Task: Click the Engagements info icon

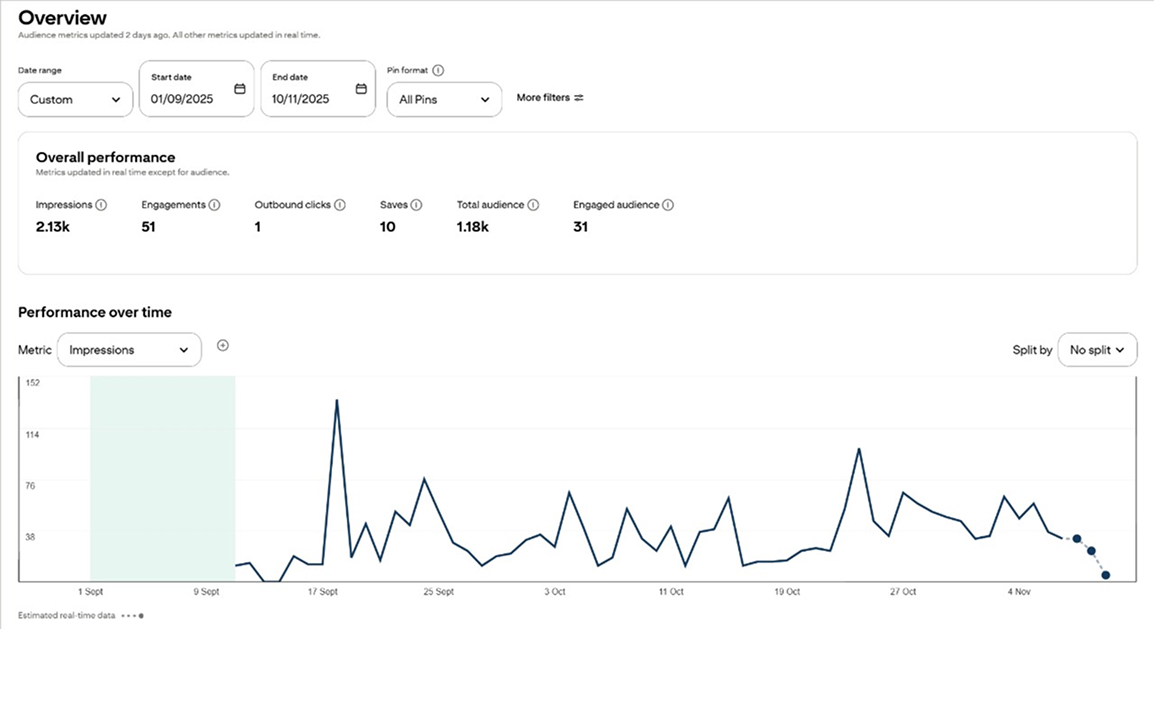Action: [216, 204]
